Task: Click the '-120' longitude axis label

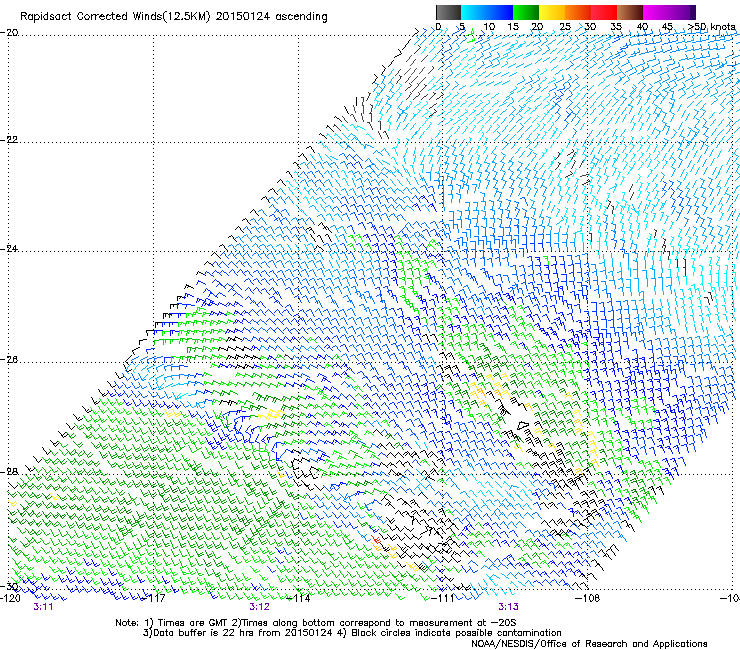Action: click(x=10, y=598)
